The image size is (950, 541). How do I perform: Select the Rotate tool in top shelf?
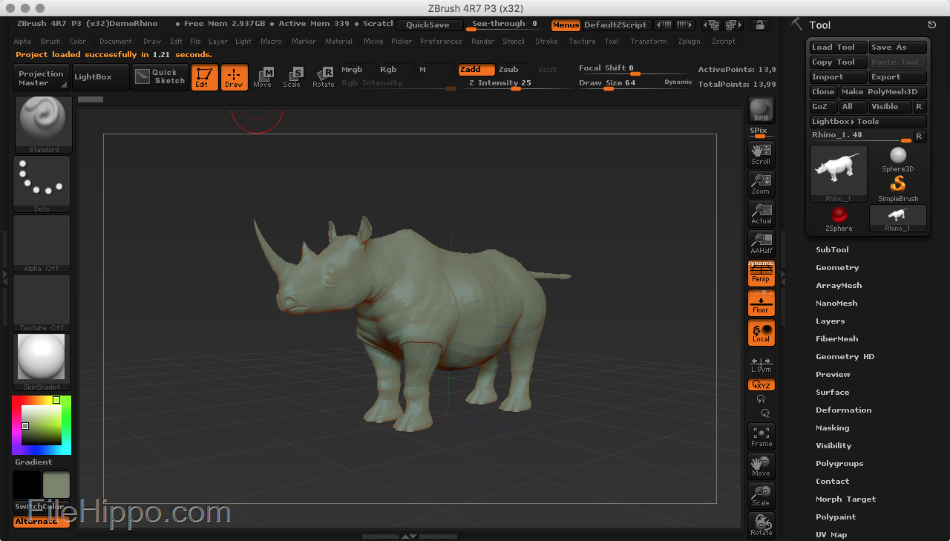(x=323, y=78)
